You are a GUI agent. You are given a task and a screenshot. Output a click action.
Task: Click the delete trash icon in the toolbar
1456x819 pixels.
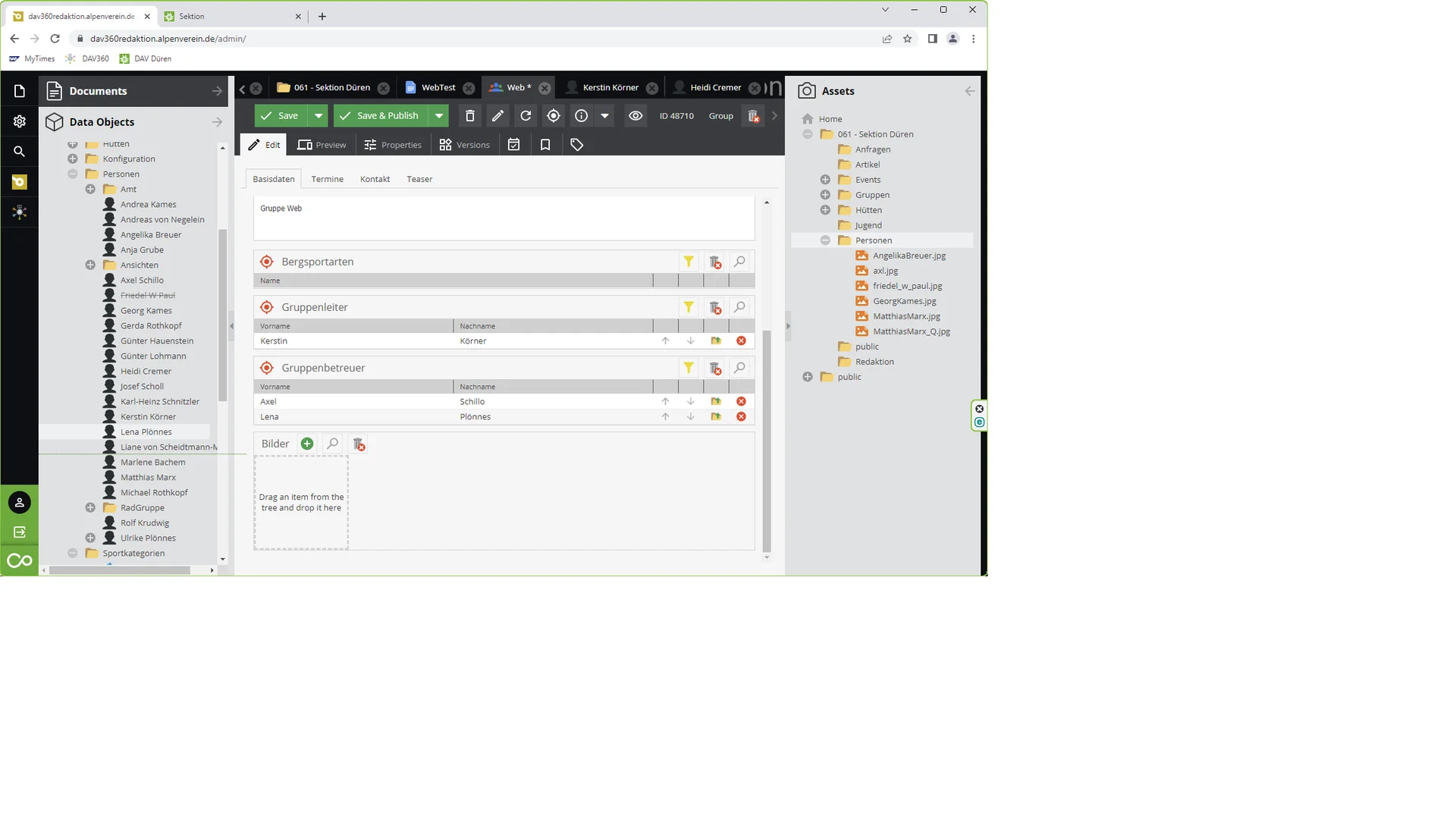pyautogui.click(x=469, y=116)
